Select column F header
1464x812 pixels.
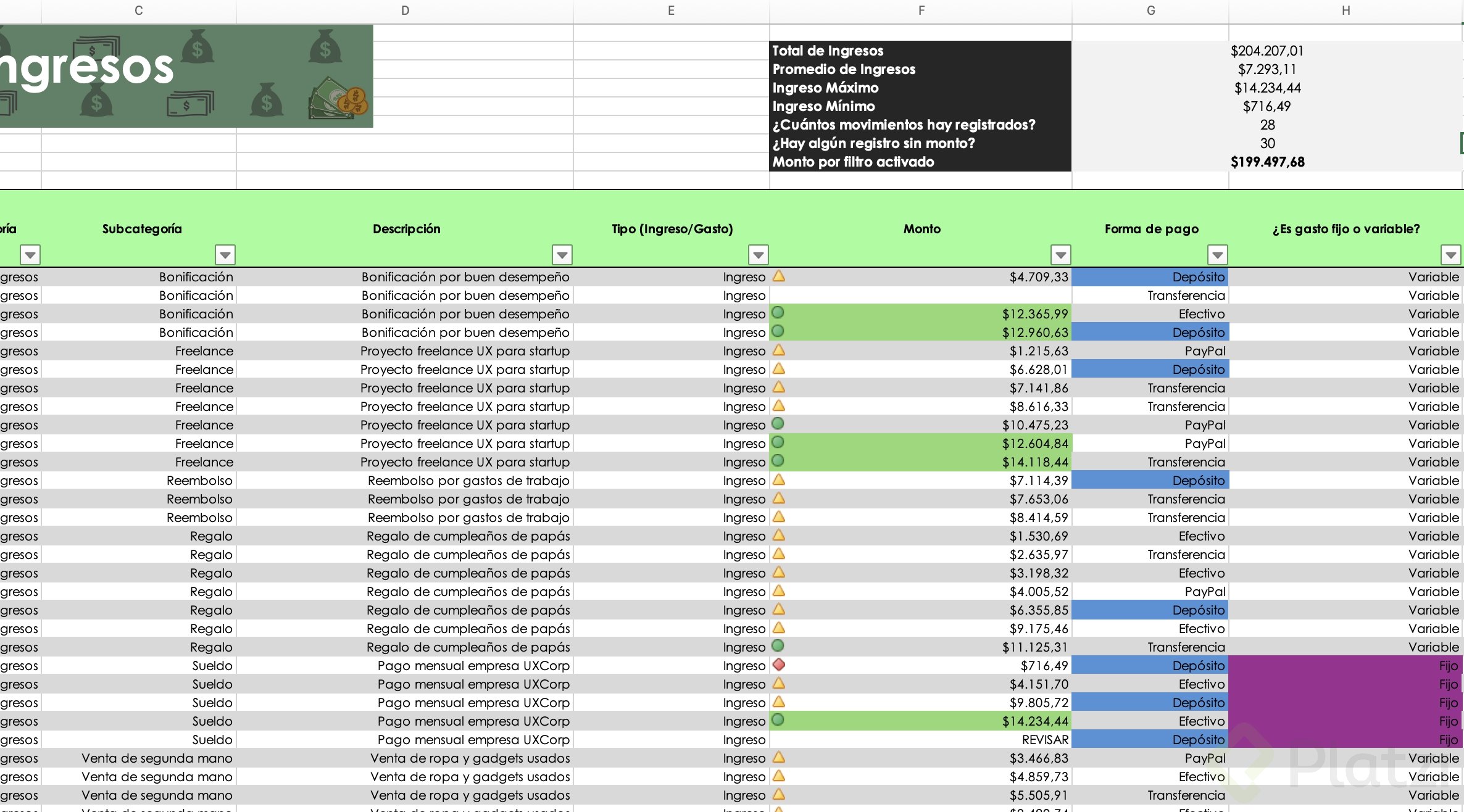click(921, 10)
